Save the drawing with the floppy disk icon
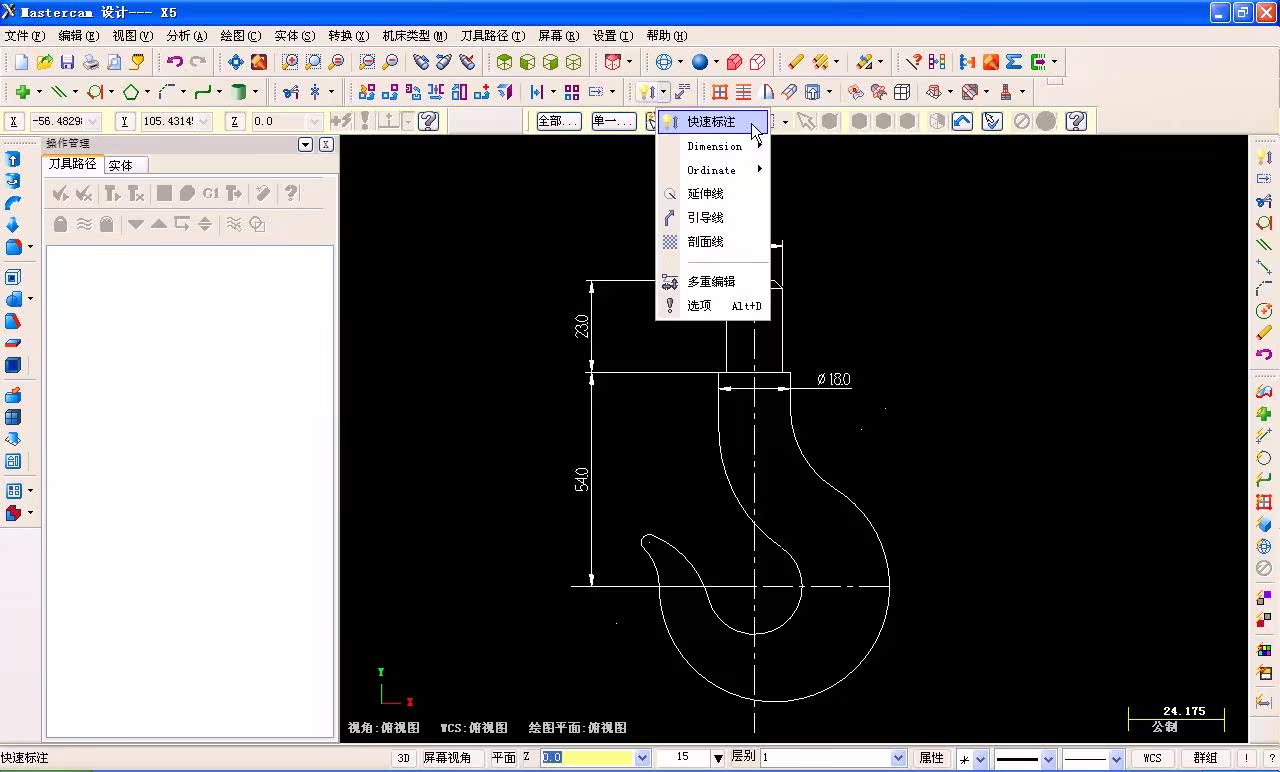This screenshot has width=1280, height=772. [x=67, y=62]
